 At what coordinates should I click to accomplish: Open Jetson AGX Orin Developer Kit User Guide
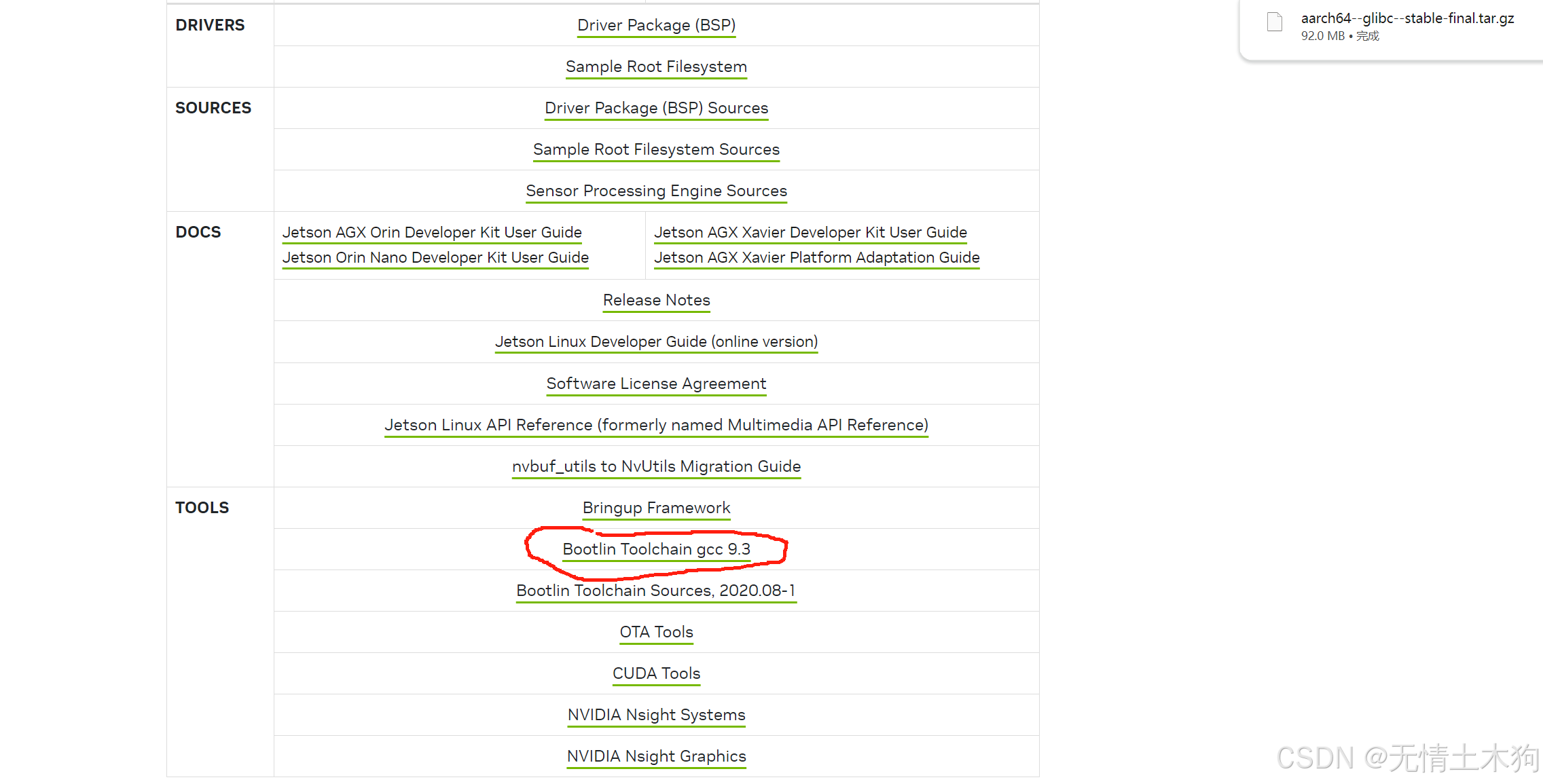click(x=432, y=232)
